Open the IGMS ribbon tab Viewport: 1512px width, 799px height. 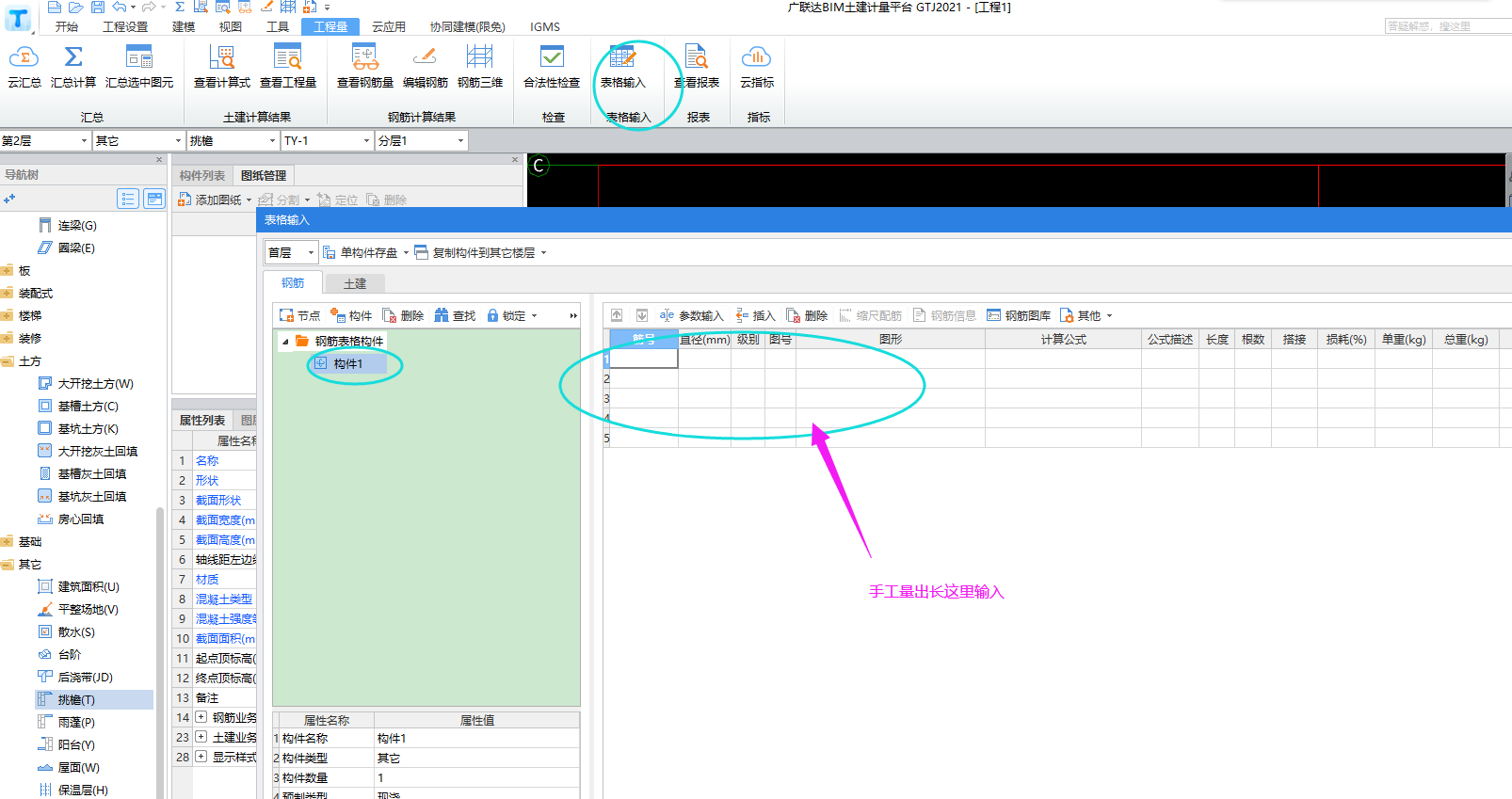(545, 26)
